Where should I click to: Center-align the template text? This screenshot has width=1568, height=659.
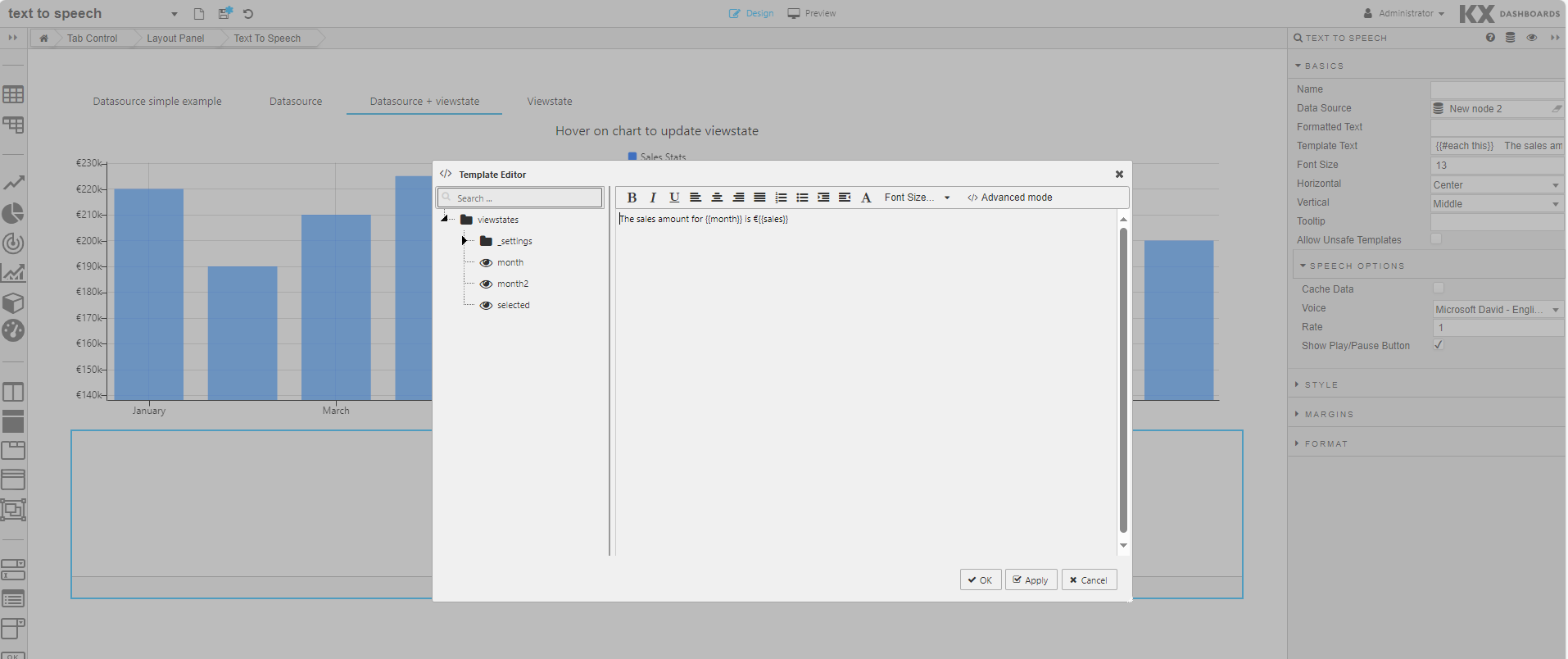tap(717, 198)
